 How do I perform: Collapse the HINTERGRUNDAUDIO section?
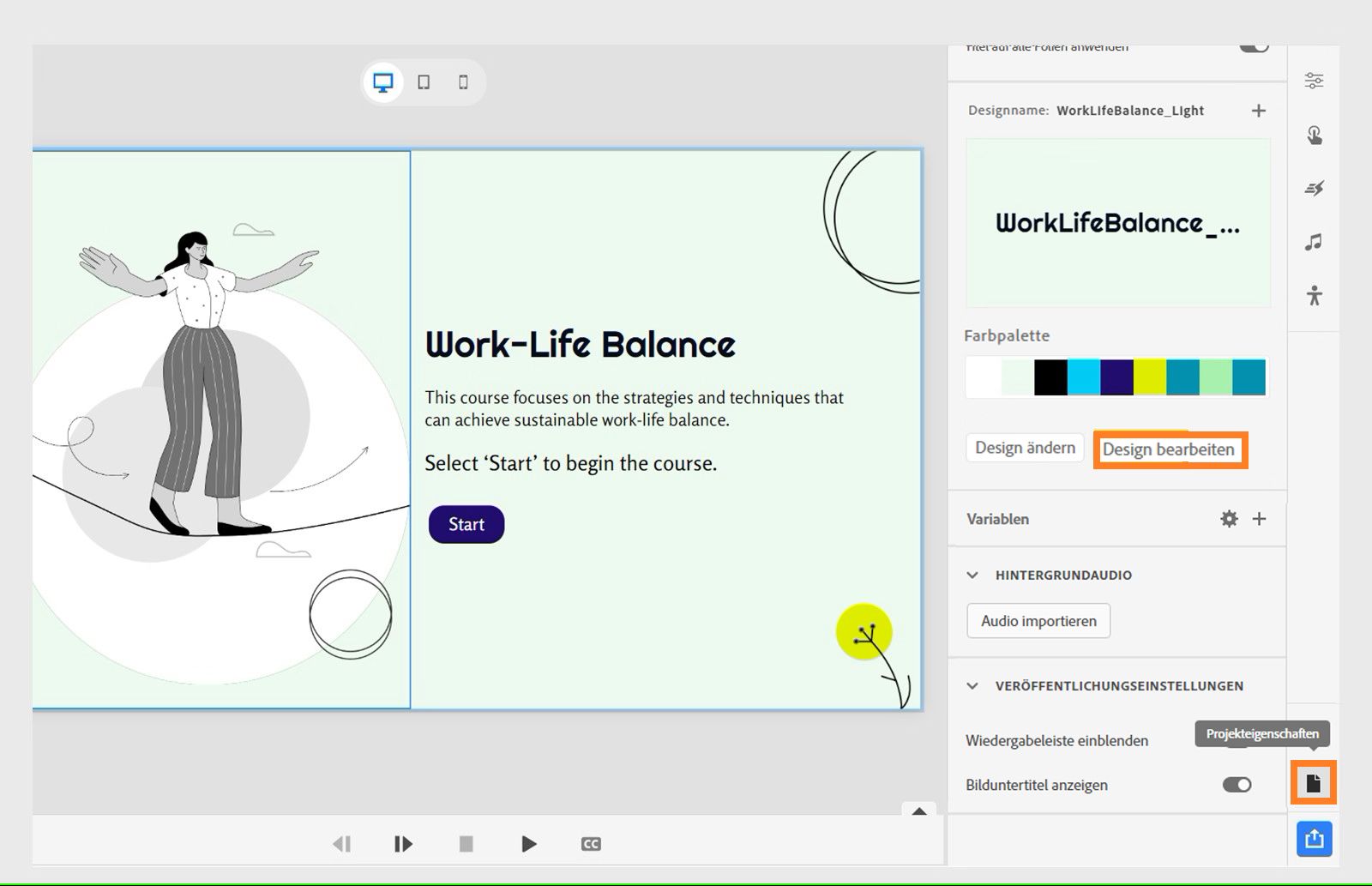pyautogui.click(x=972, y=575)
